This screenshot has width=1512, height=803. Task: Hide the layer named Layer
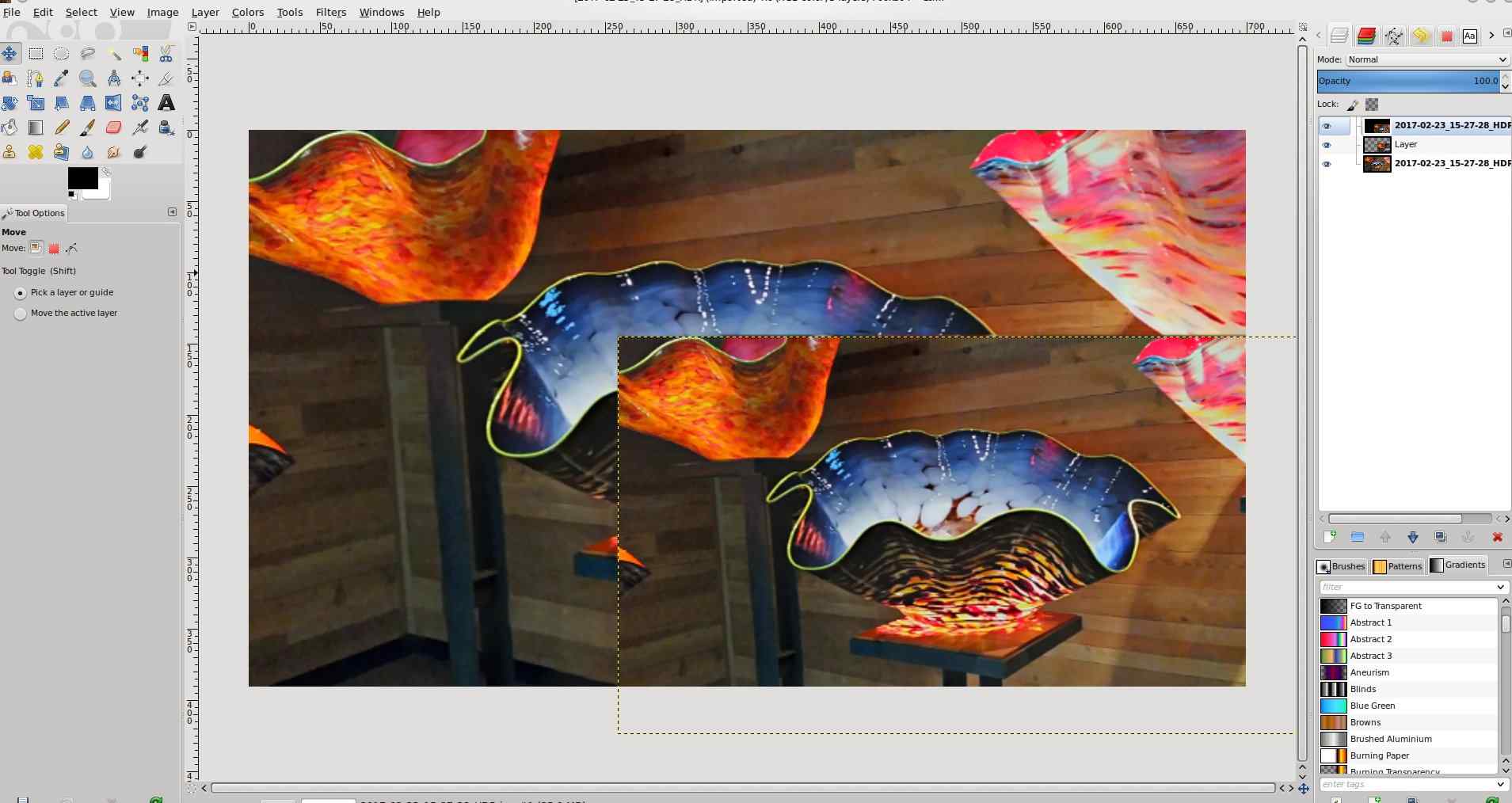1327,145
